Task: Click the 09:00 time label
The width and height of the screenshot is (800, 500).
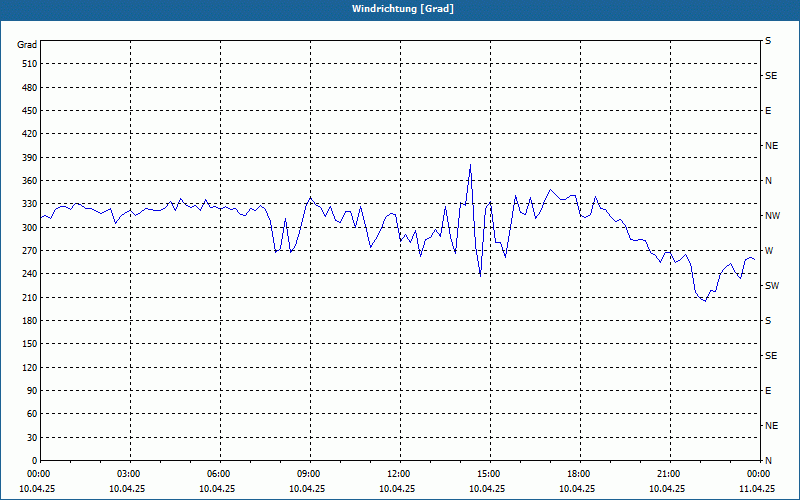Action: (308, 474)
